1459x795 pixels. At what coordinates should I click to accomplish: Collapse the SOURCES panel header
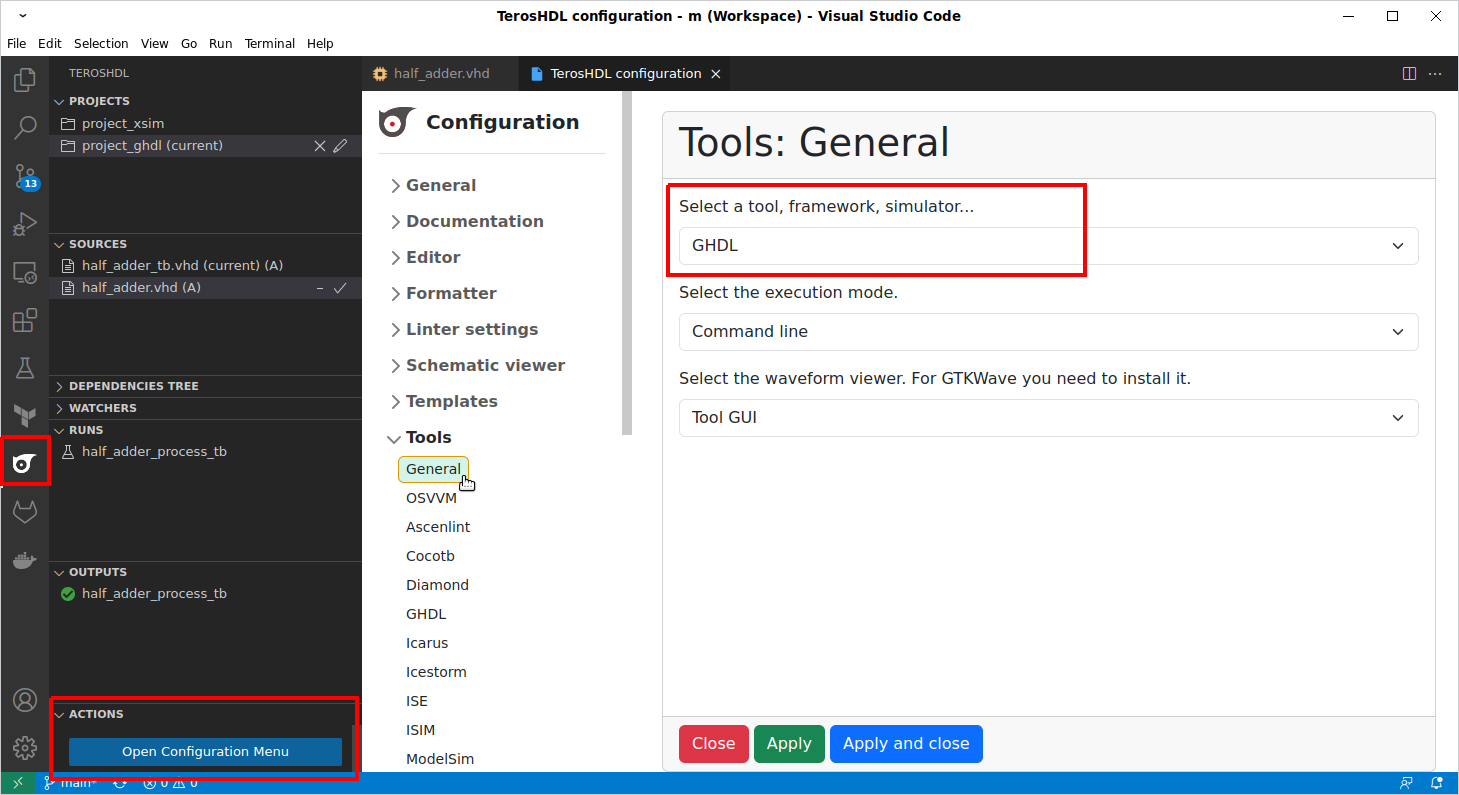click(206, 244)
